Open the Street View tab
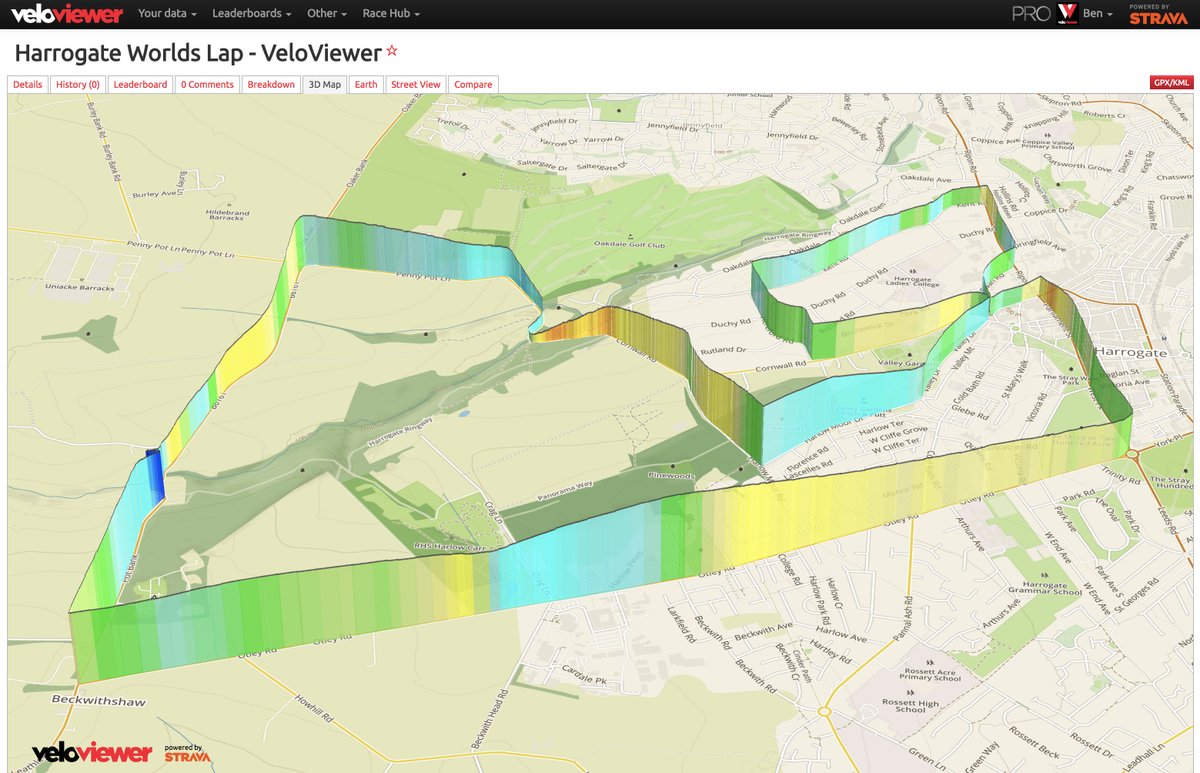The width and height of the screenshot is (1200, 773). click(416, 85)
